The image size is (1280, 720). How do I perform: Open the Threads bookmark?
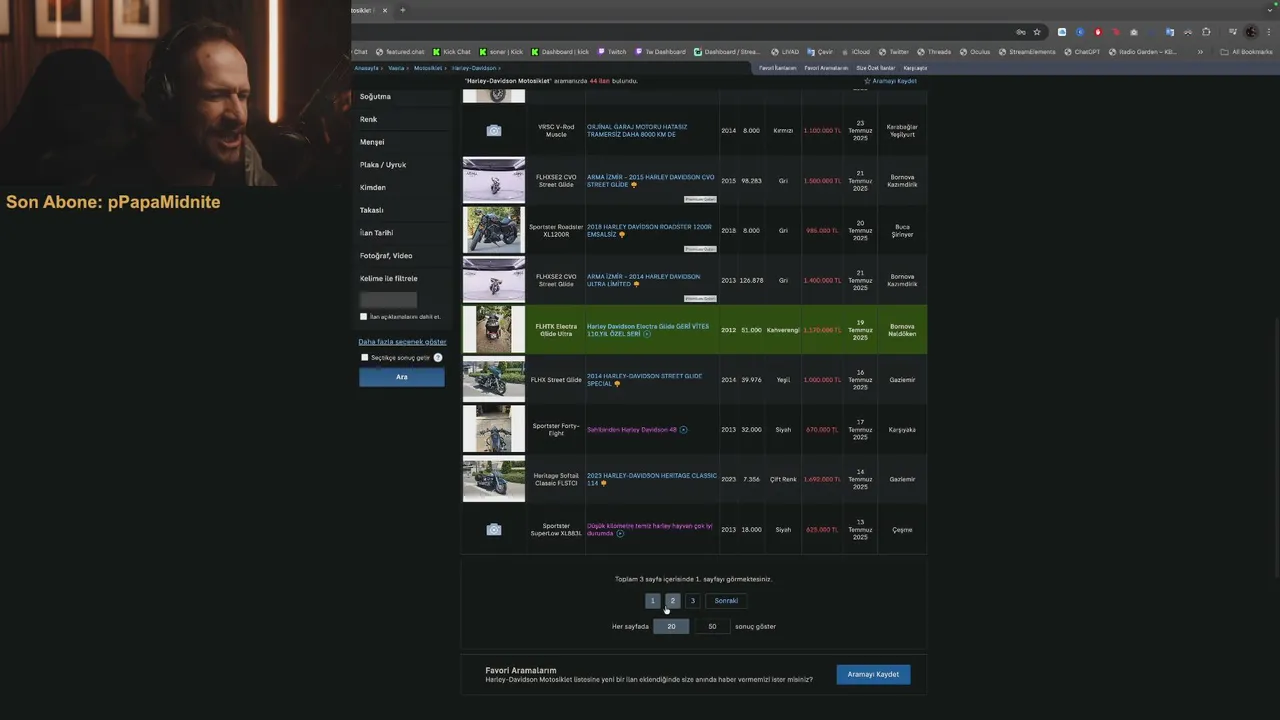tap(934, 52)
